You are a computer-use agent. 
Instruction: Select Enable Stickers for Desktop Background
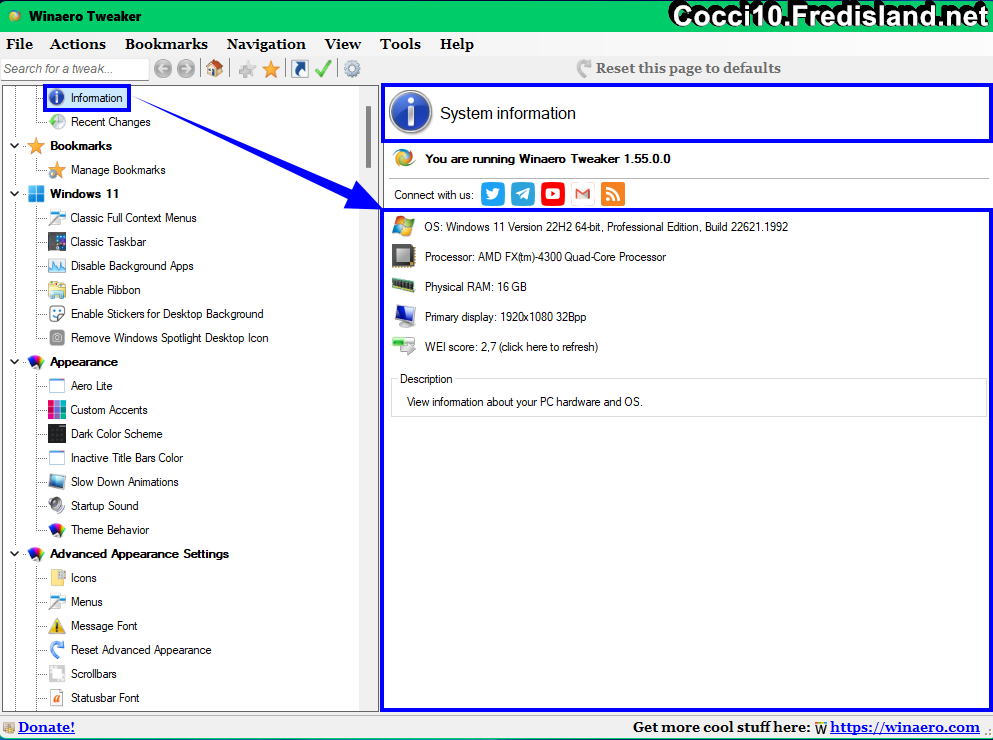tap(167, 314)
